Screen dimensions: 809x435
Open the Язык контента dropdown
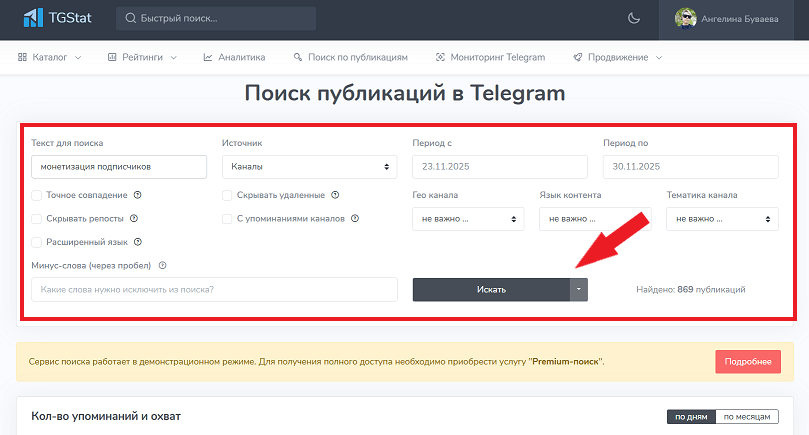(595, 219)
